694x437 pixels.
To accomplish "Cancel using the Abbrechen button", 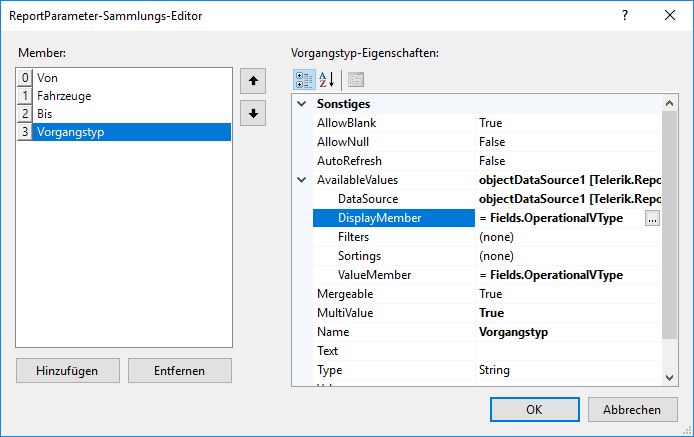I will tap(632, 409).
